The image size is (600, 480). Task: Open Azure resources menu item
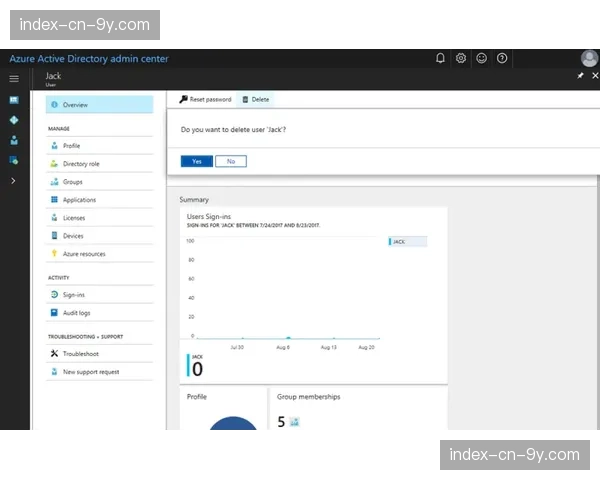click(99, 254)
